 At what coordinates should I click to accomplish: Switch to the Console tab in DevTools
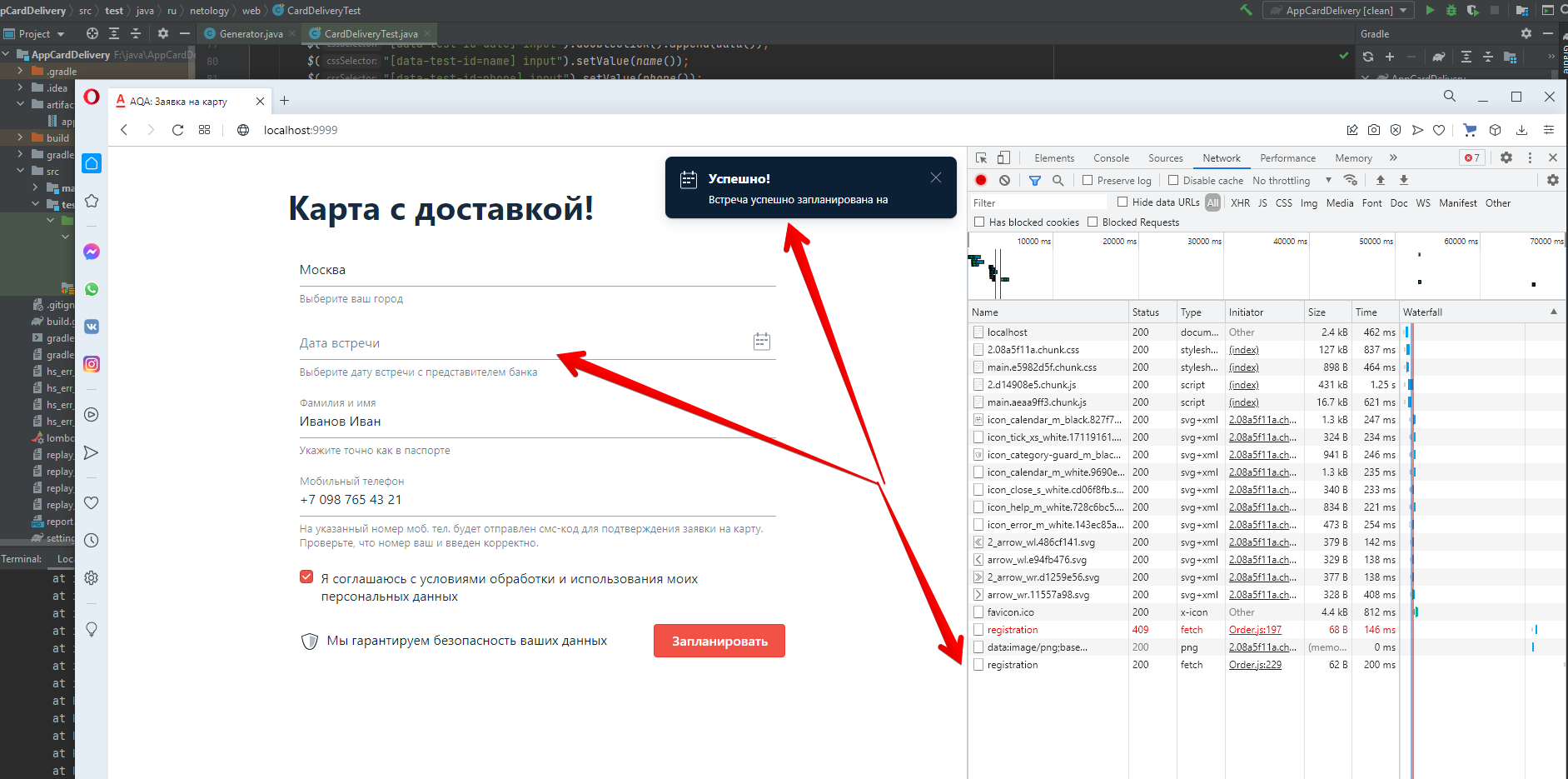pyautogui.click(x=1111, y=157)
